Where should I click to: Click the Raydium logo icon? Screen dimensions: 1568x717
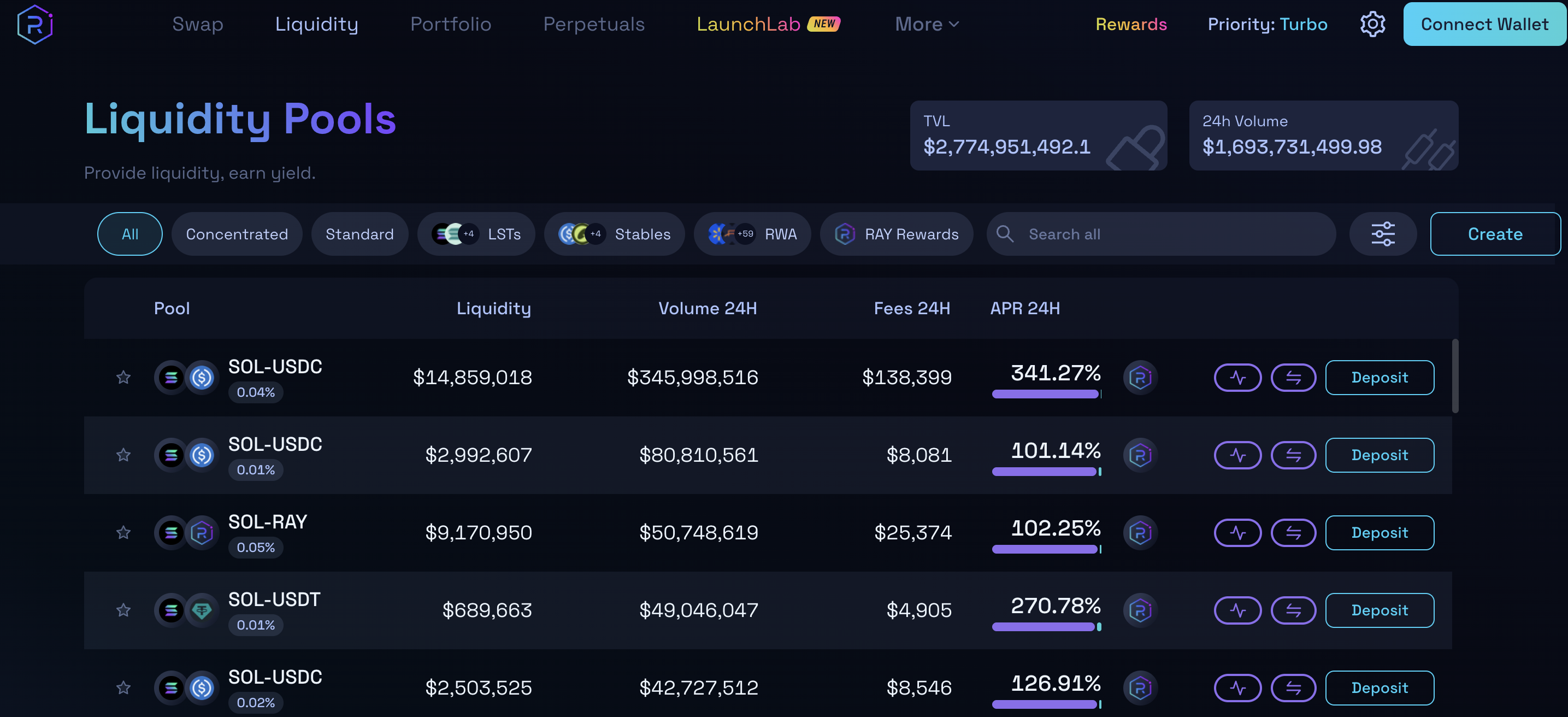pos(35,25)
